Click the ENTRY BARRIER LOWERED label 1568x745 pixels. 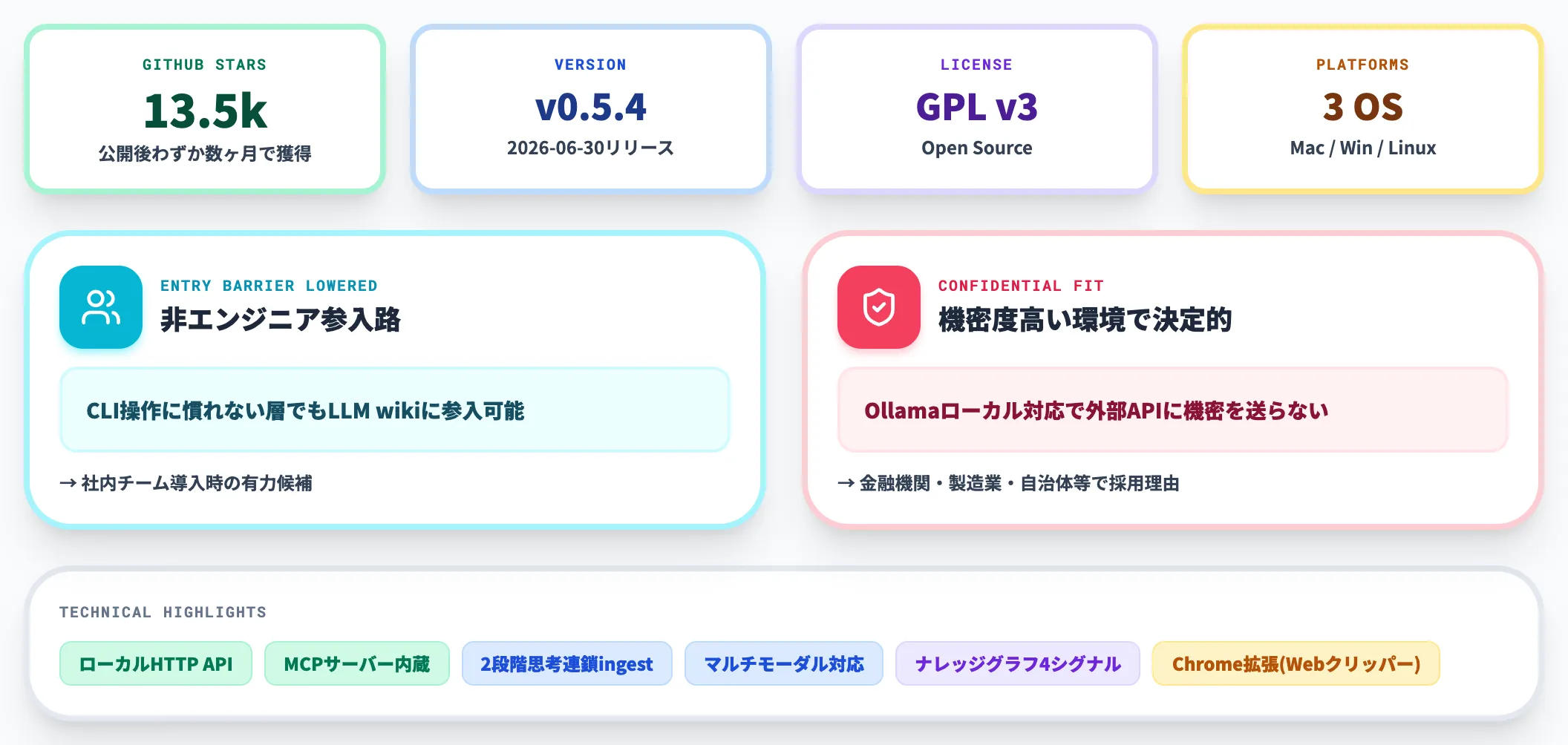point(269,286)
